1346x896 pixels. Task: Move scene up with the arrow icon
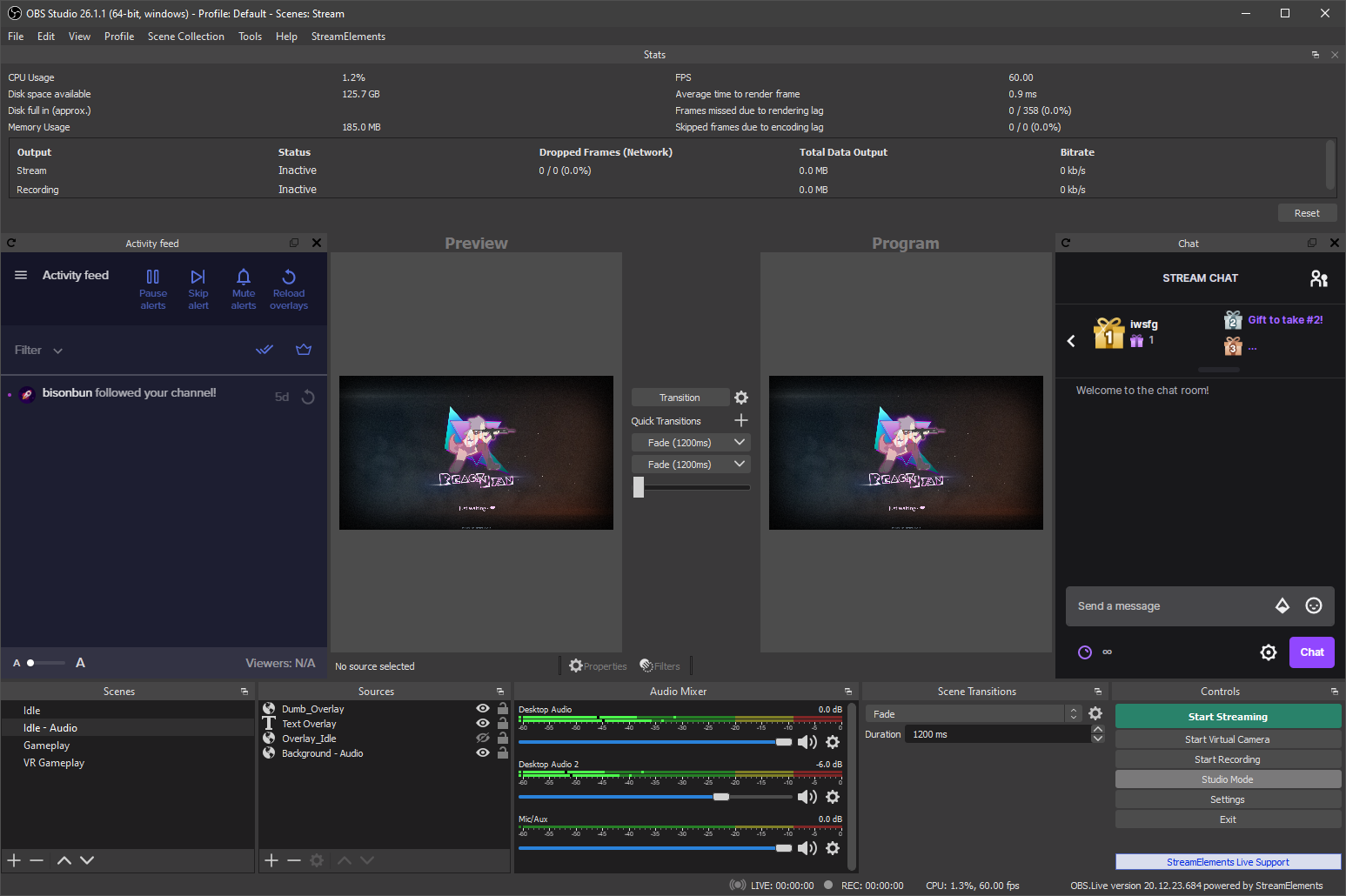tap(64, 860)
